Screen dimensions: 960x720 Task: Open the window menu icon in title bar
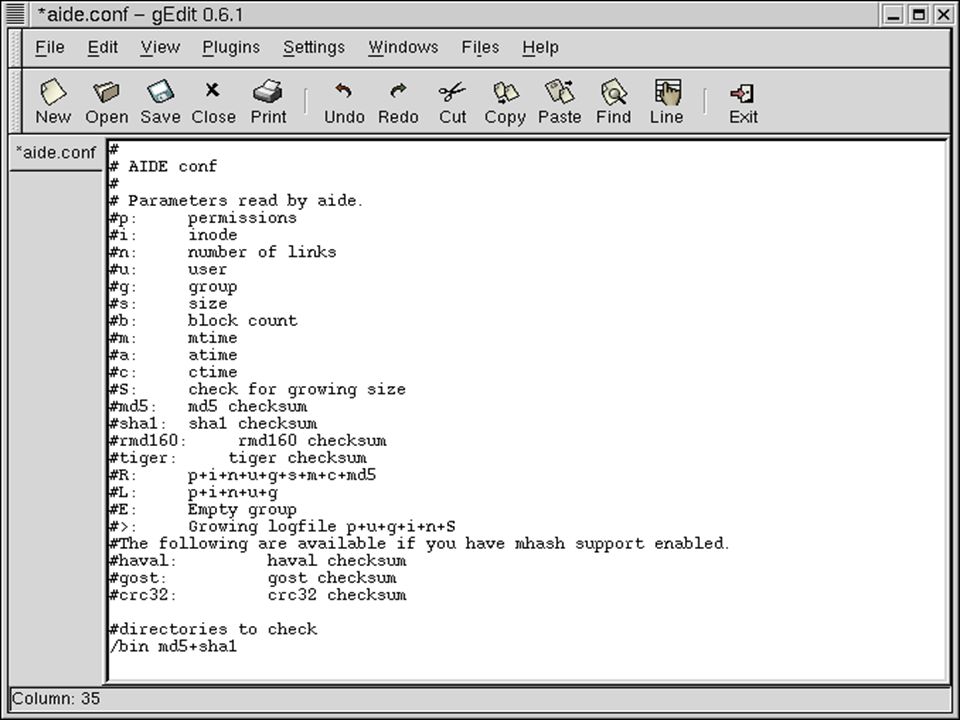click(15, 13)
